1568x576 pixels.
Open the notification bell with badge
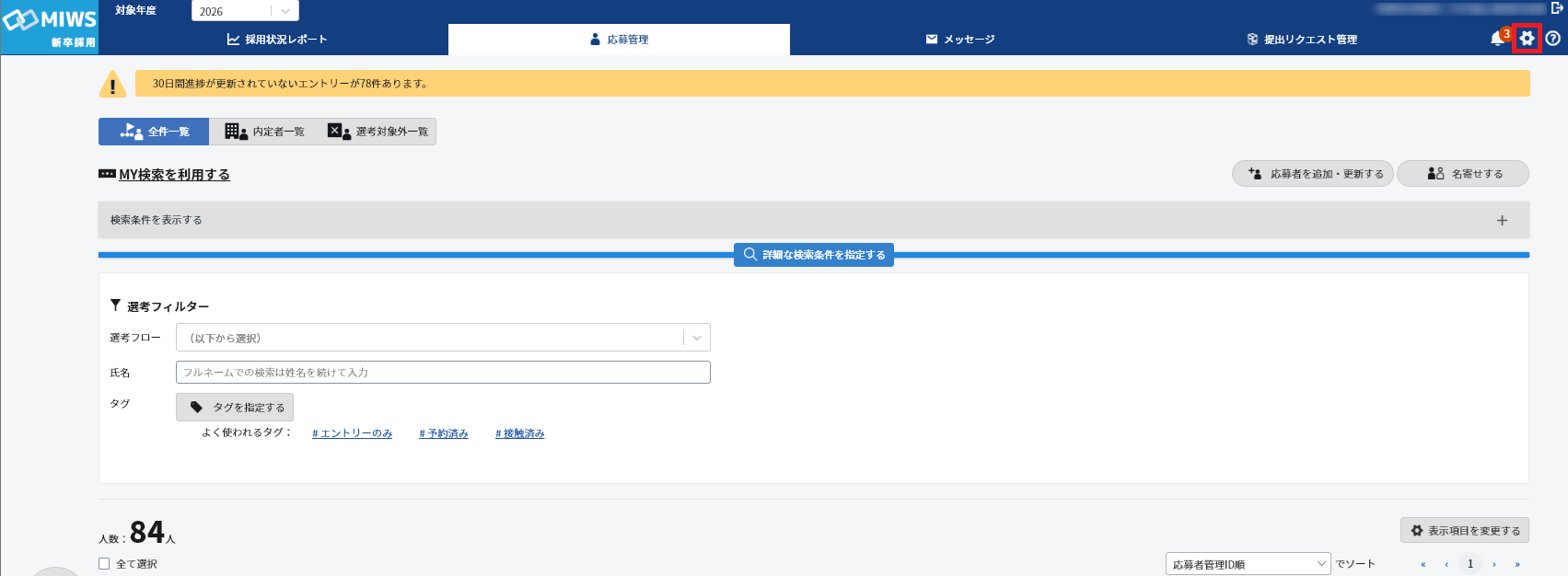tap(1498, 39)
